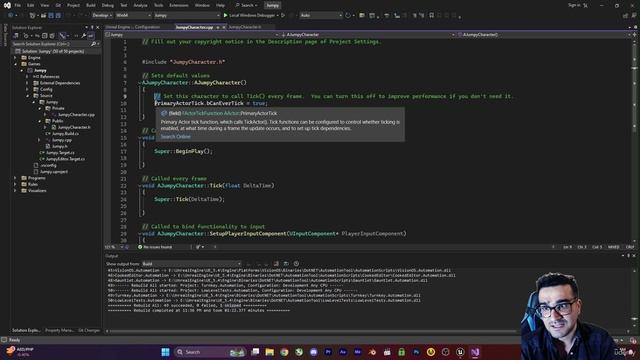Expand the Visualizers folder in Solution Explorer
This screenshot has width=640, height=360.
16,191
